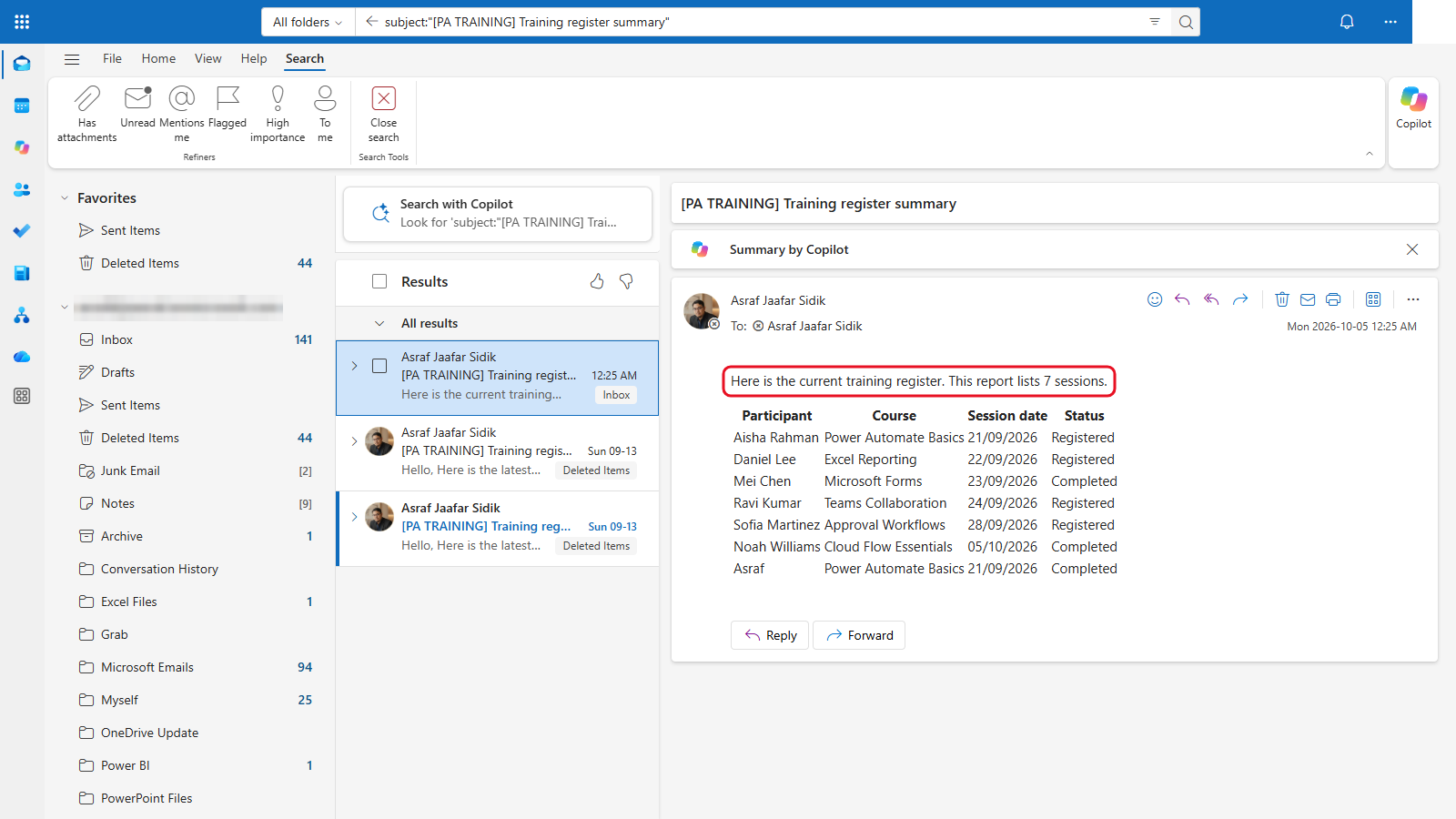Click the notifications bell icon
Viewport: 1456px width, 819px height.
click(1347, 22)
